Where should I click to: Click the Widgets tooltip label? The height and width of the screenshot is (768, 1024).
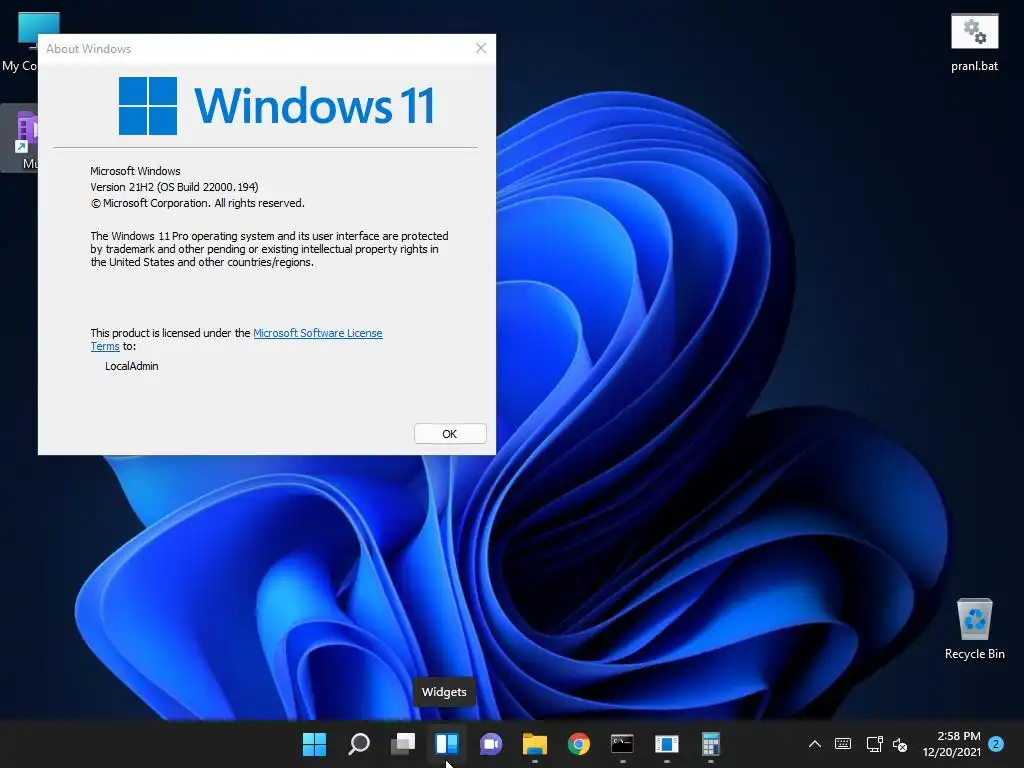[x=444, y=692]
